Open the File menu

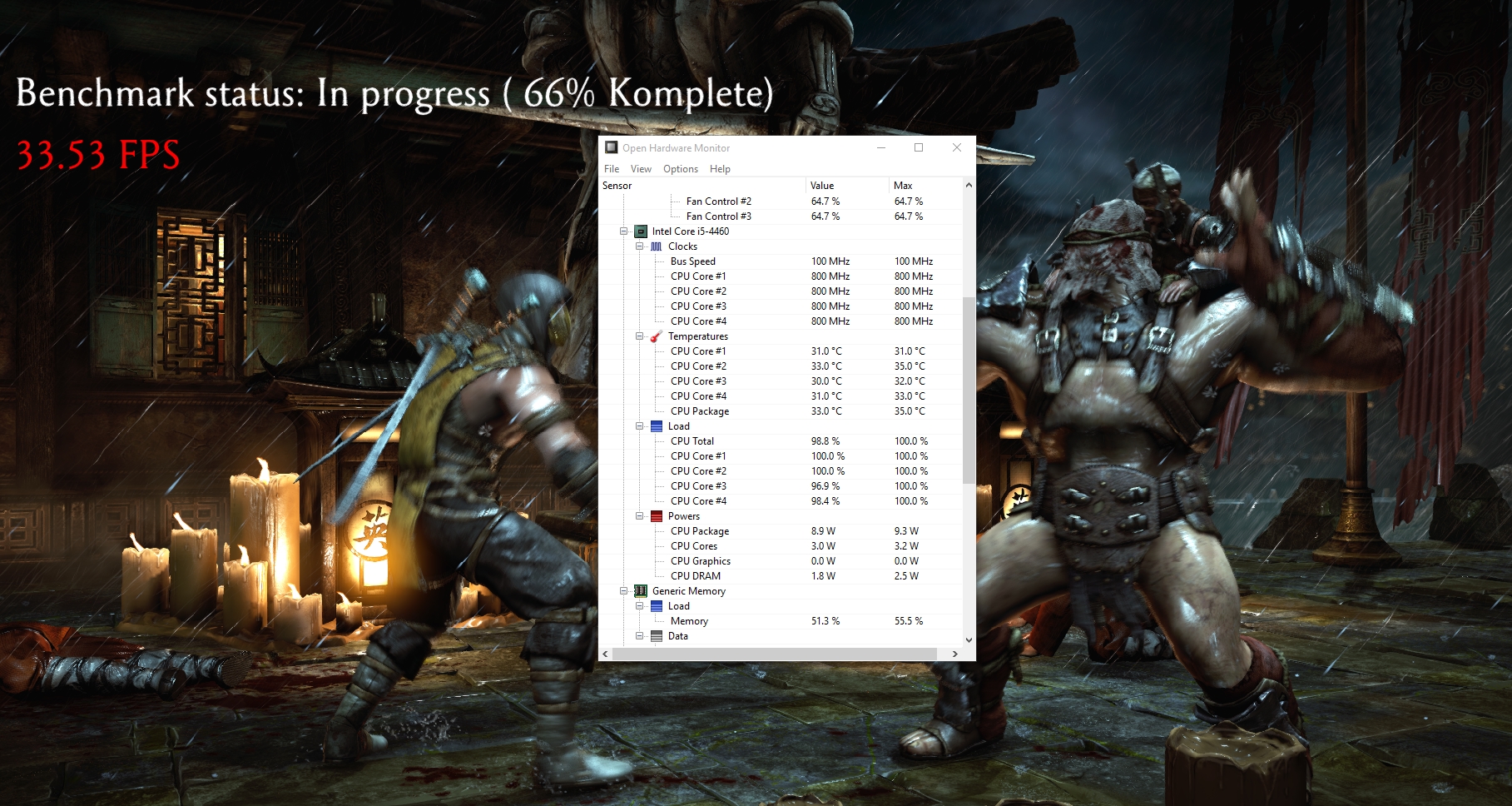[612, 169]
